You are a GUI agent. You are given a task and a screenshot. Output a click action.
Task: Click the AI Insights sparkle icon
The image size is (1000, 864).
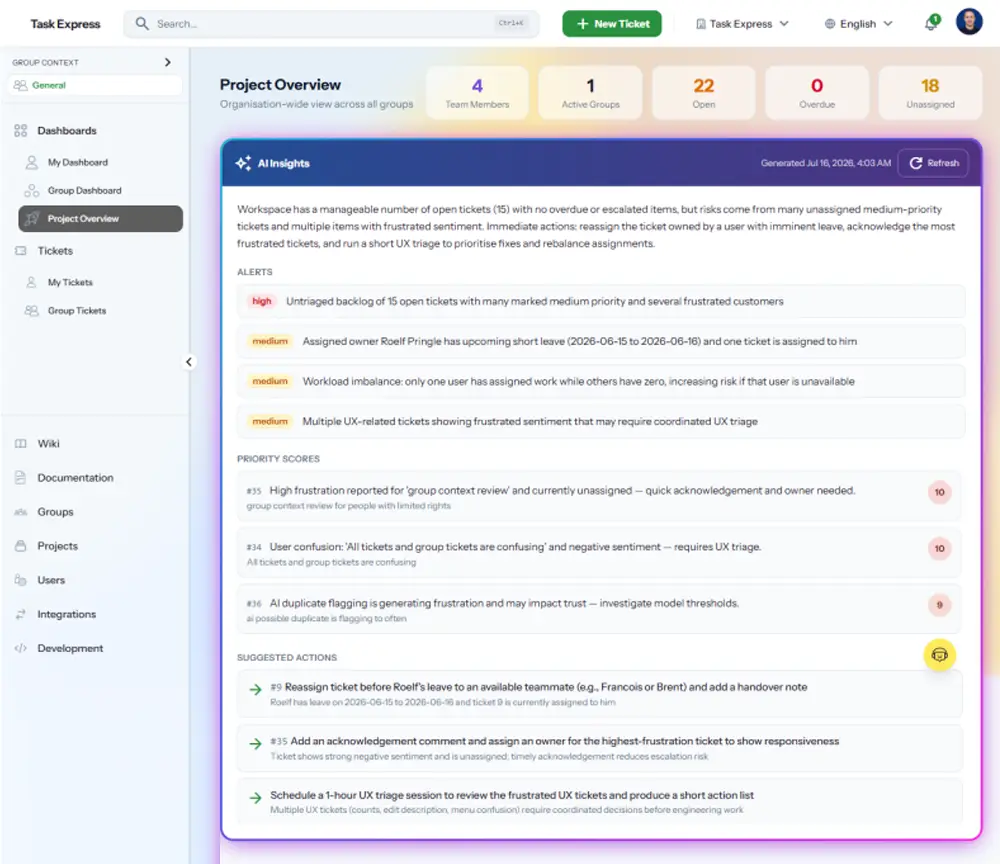[243, 163]
